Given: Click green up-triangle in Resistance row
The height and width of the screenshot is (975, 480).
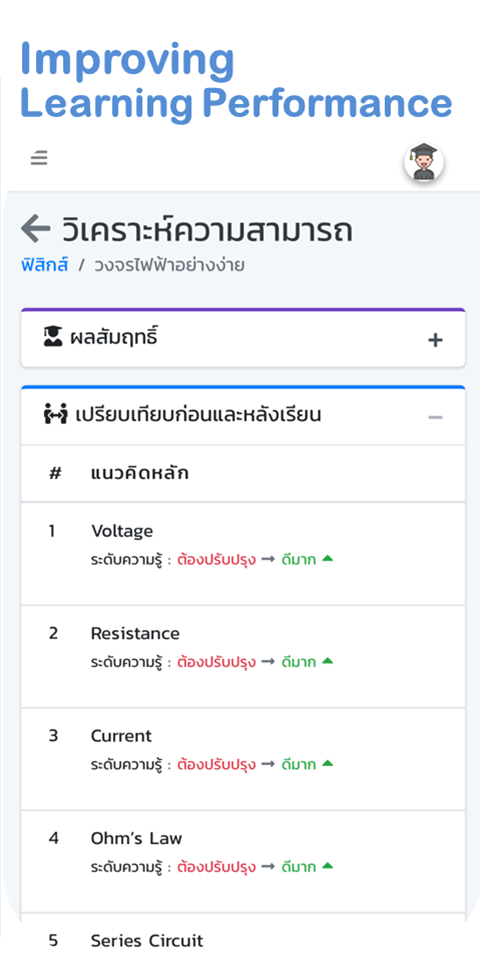Looking at the screenshot, I should coord(328,661).
